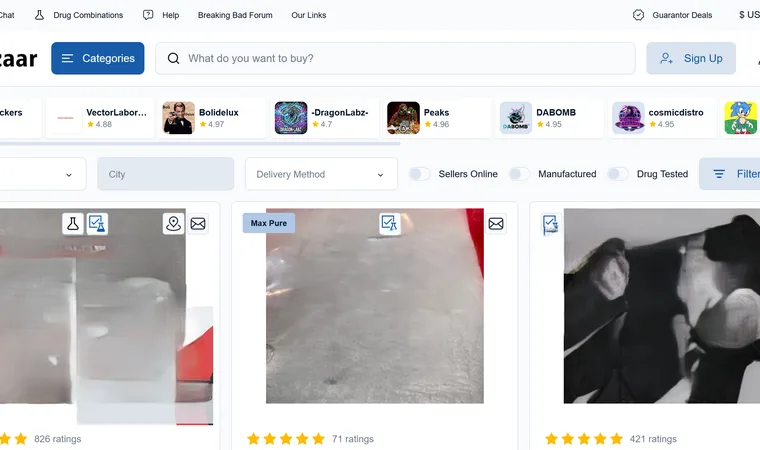Click the Categories button
Viewport: 760px width, 450px height.
pos(98,58)
